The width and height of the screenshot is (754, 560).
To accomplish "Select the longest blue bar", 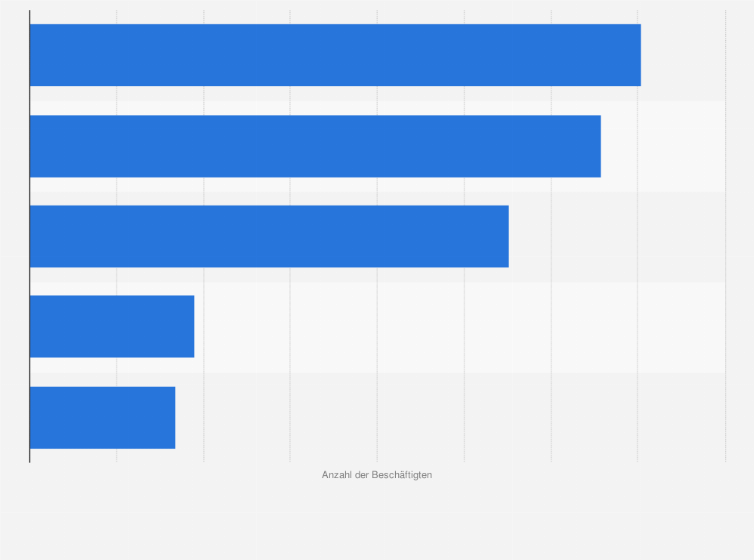I will click(x=335, y=55).
